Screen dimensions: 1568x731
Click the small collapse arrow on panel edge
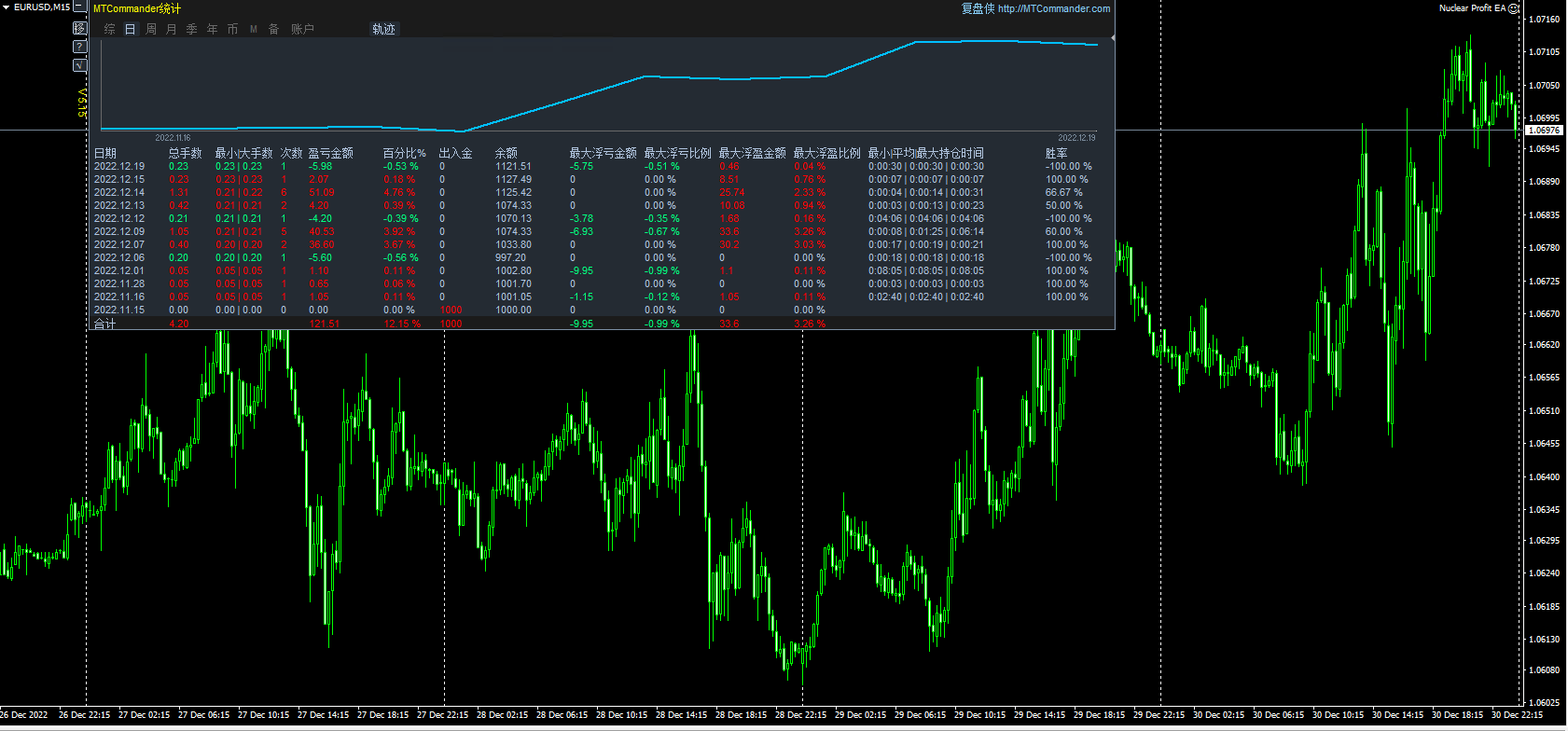click(1113, 38)
